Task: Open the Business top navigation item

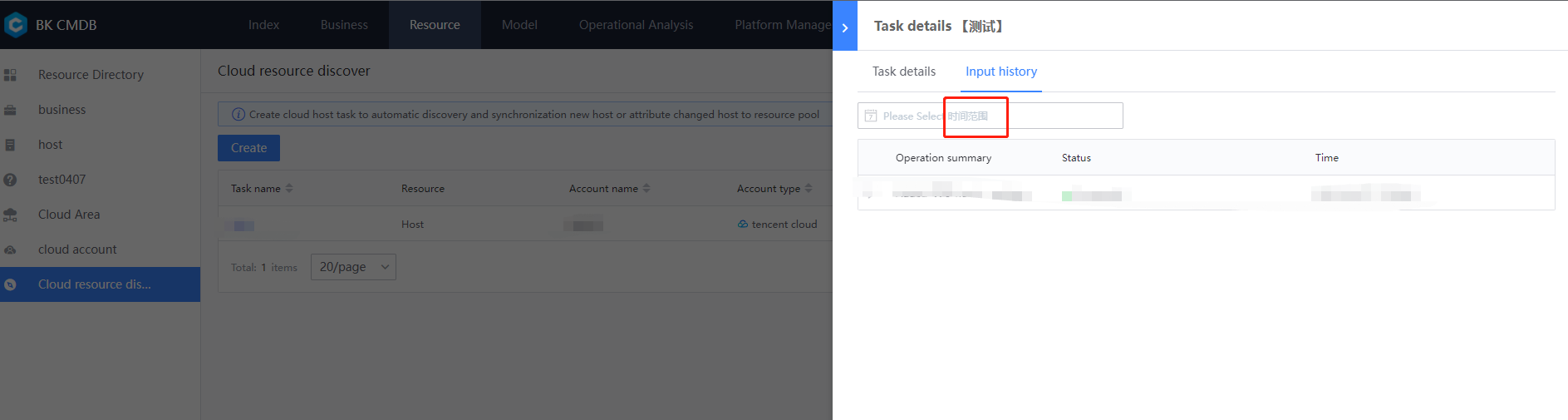Action: pos(344,25)
